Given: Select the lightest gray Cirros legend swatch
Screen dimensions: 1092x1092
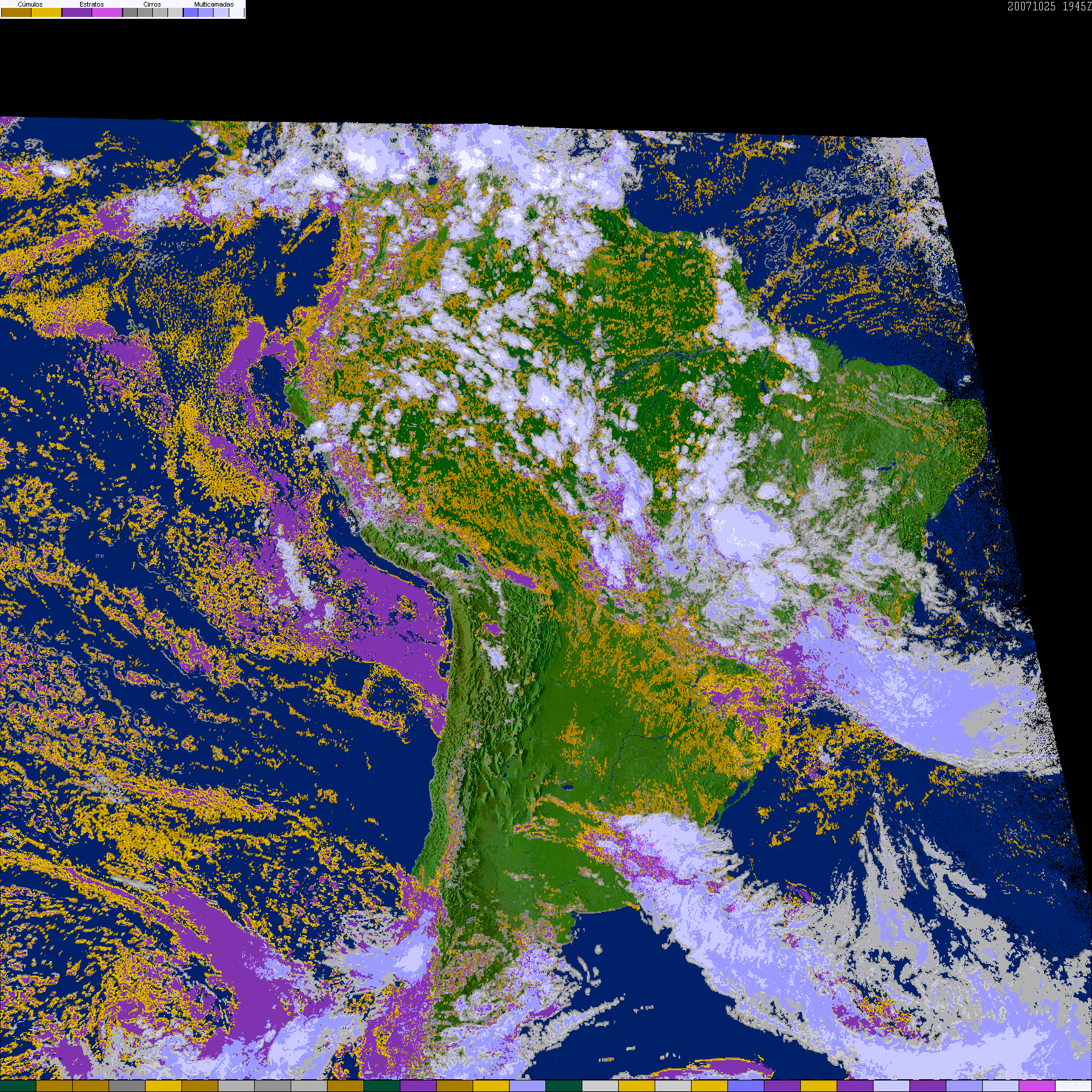Looking at the screenshot, I should 175,12.
